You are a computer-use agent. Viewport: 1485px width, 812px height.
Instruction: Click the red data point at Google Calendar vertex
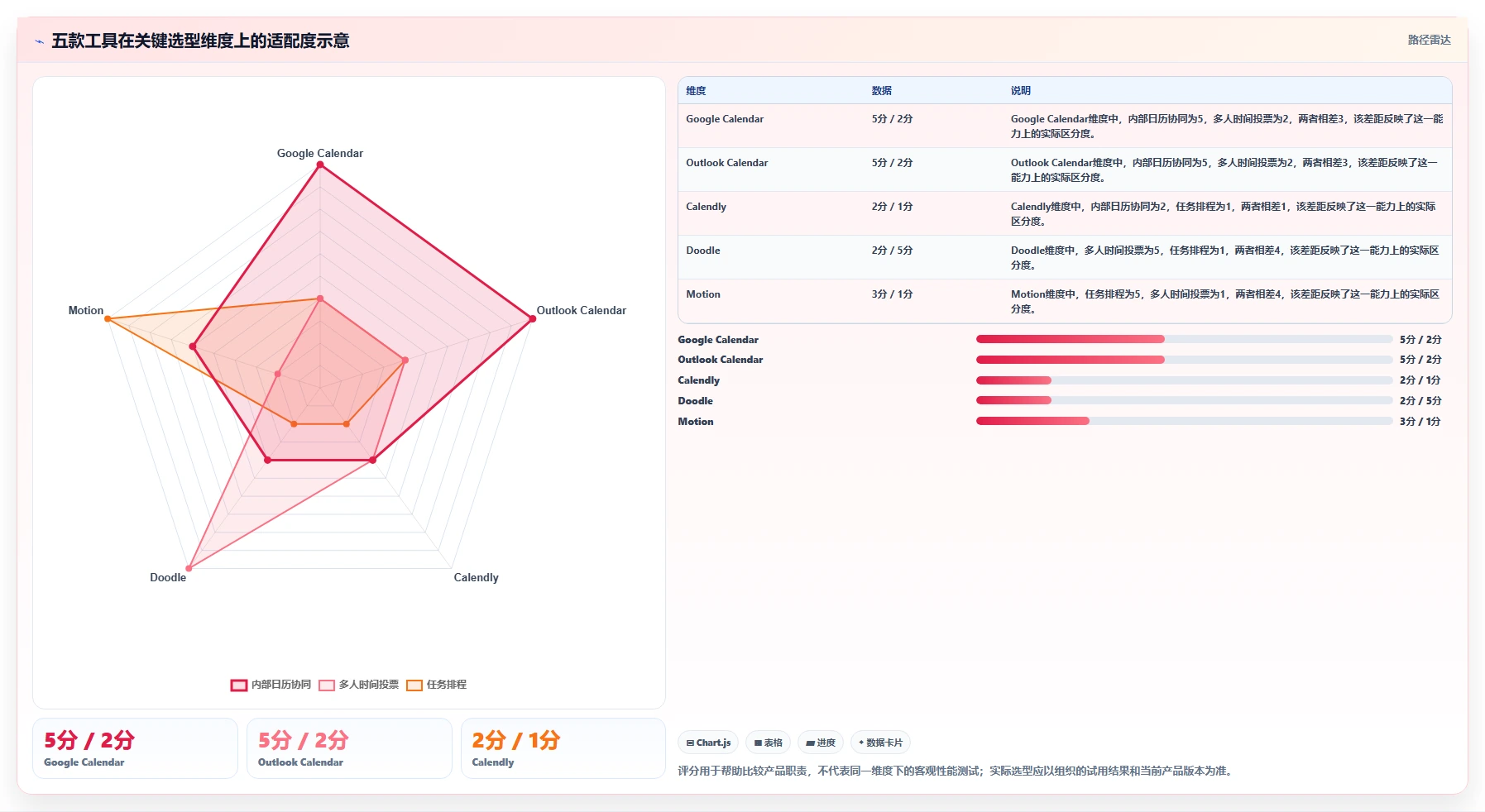(320, 165)
